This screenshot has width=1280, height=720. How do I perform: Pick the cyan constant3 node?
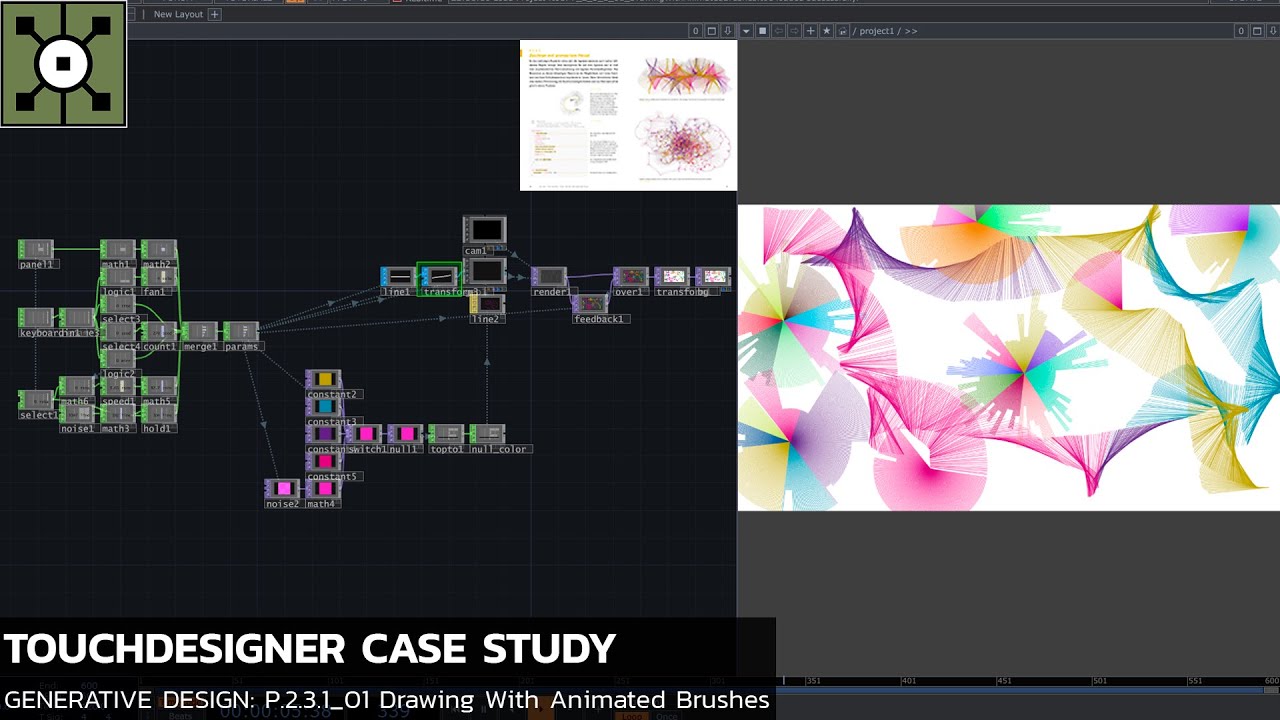(x=323, y=407)
